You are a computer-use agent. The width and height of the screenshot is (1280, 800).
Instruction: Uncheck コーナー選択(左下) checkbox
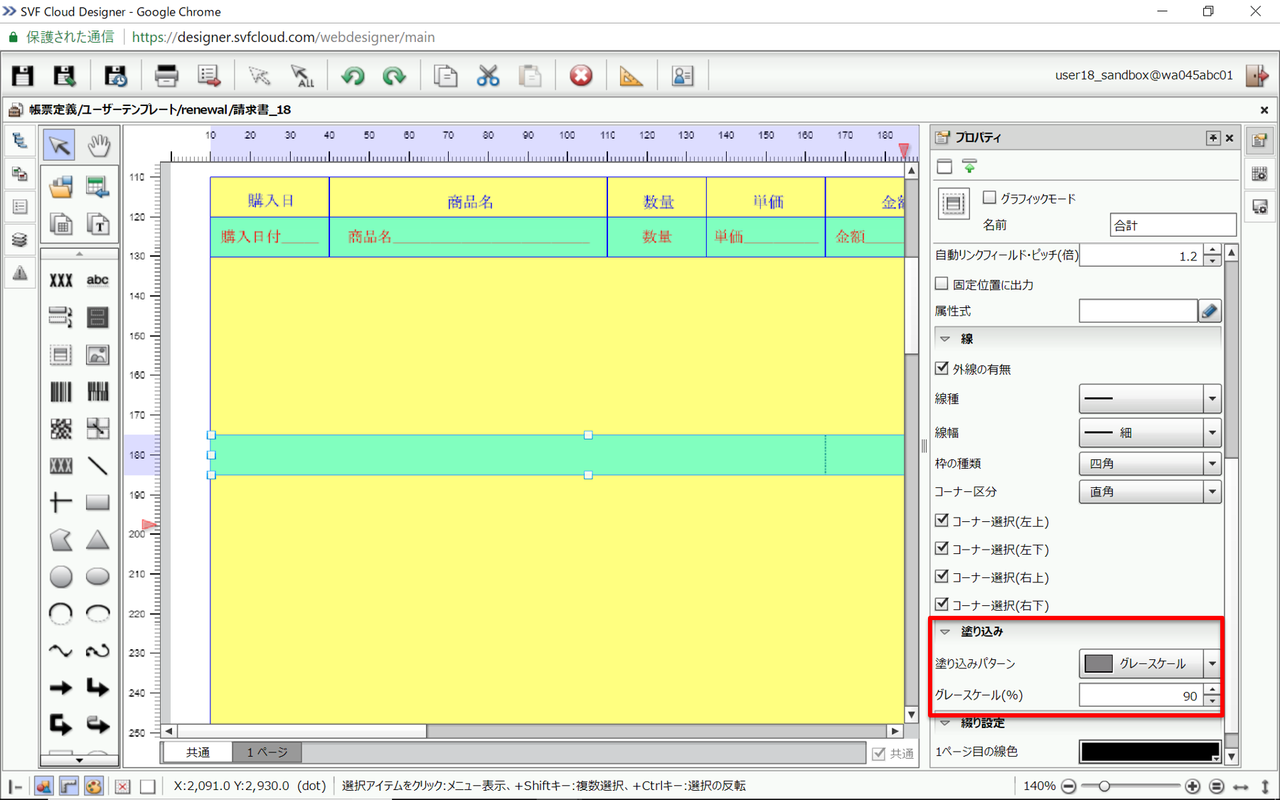coord(941,549)
